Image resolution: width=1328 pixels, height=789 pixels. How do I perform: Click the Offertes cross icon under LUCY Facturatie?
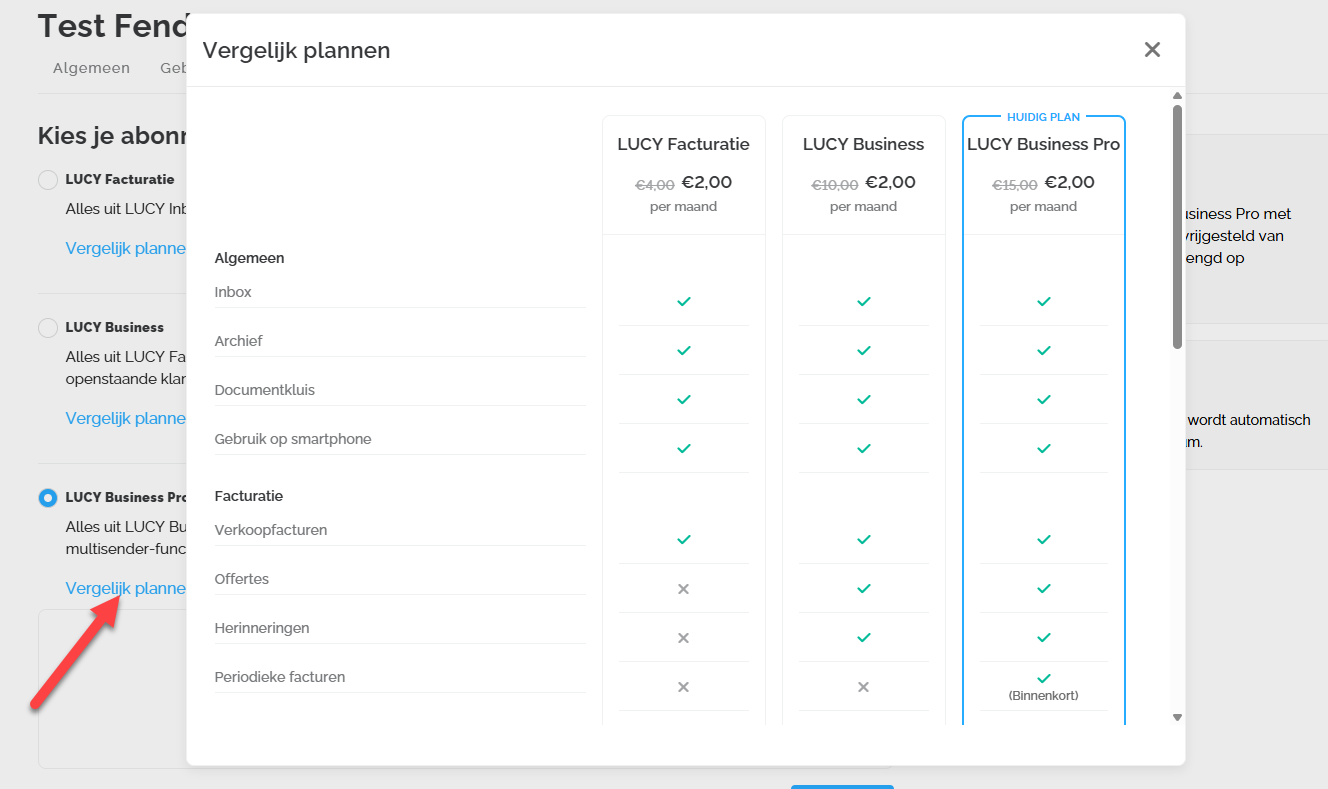click(684, 589)
